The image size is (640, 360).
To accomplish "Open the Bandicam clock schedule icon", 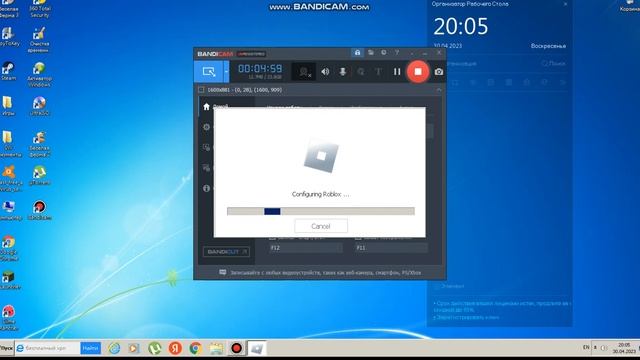I will (x=384, y=53).
